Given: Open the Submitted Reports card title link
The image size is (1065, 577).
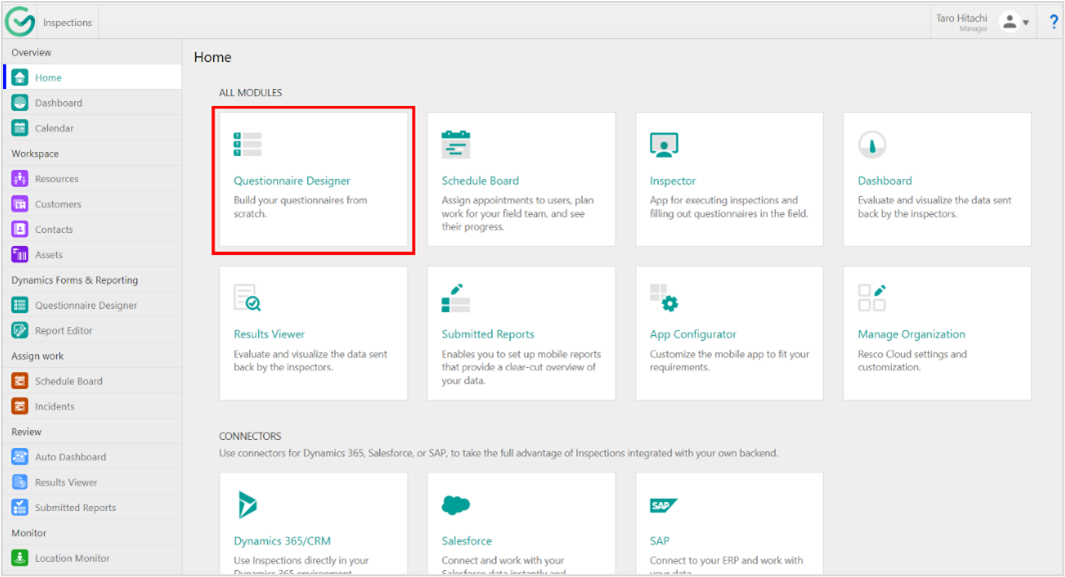Looking at the screenshot, I should point(488,334).
